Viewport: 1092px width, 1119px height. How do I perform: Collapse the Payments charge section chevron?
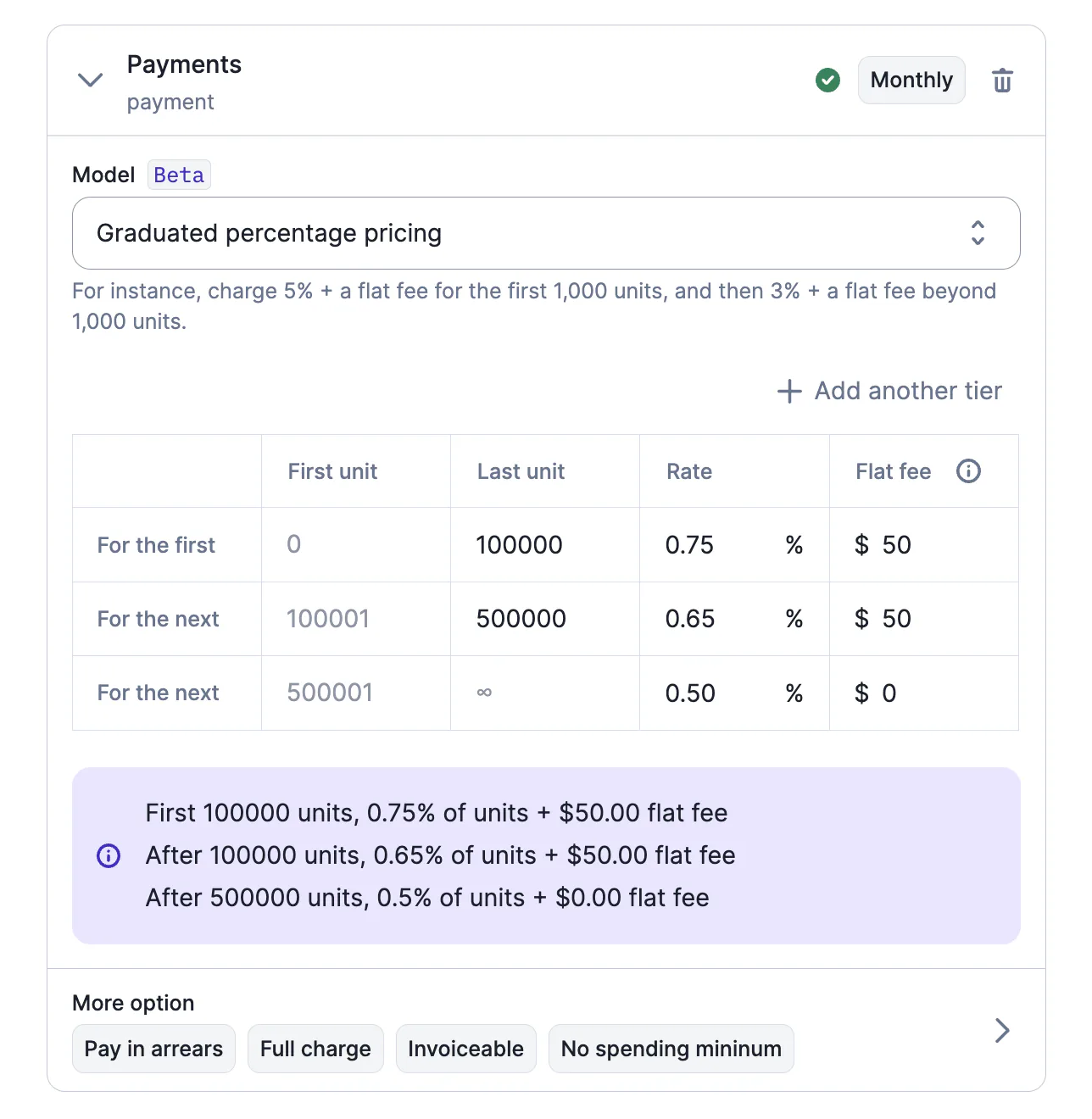pos(90,81)
